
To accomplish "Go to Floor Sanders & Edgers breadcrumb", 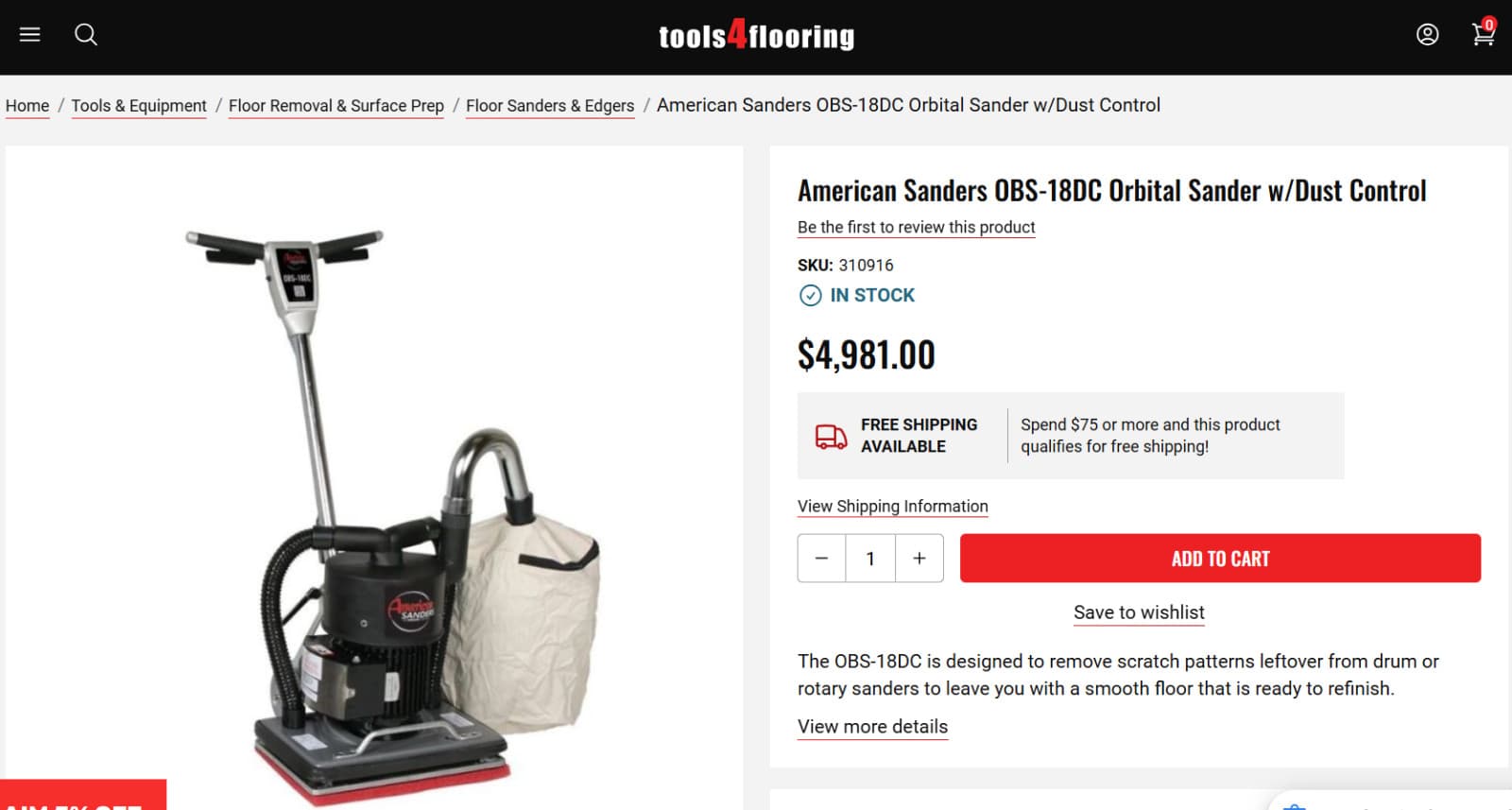I will (549, 105).
